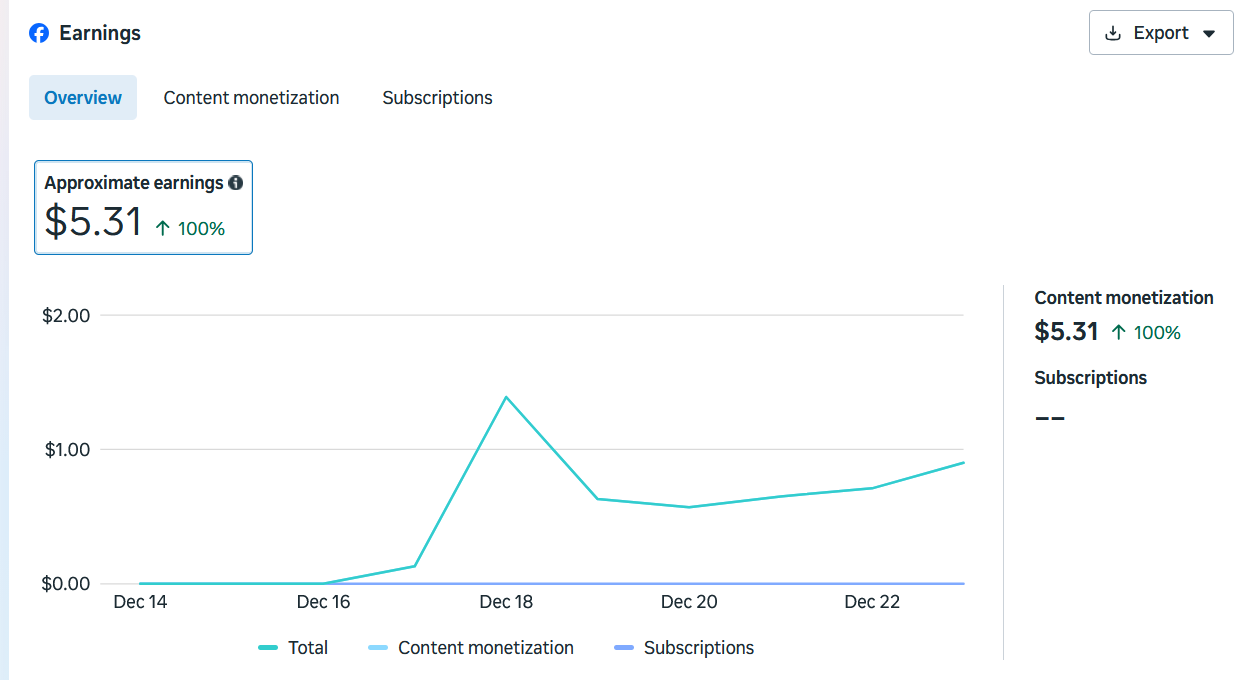Click the Subscriptions heading in right sidebar
Viewport: 1254px width, 680px height.
click(1090, 378)
